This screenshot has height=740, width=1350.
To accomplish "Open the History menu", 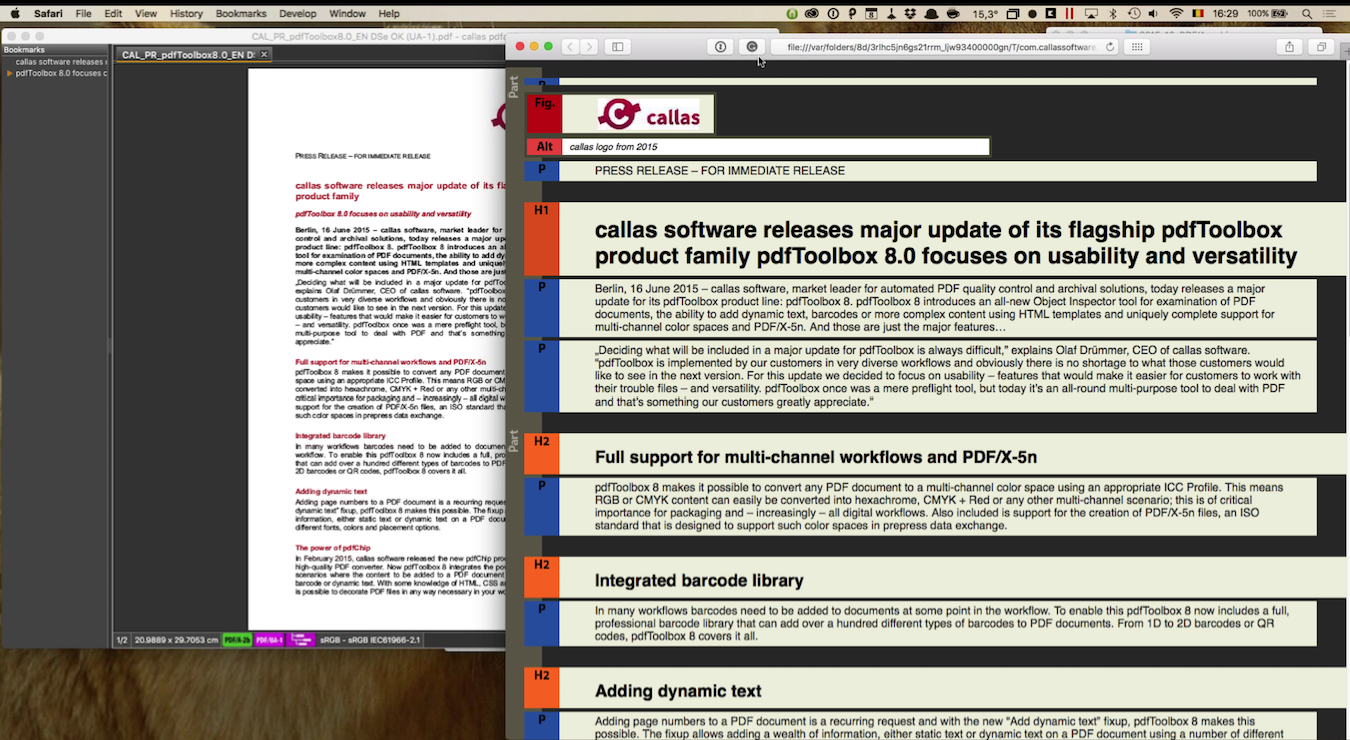I will pyautogui.click(x=186, y=13).
